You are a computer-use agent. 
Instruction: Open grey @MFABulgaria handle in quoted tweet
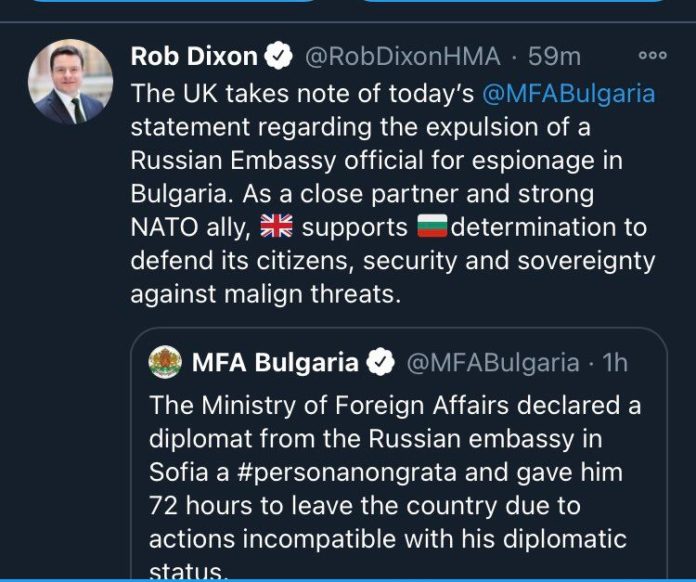pyautogui.click(x=492, y=363)
